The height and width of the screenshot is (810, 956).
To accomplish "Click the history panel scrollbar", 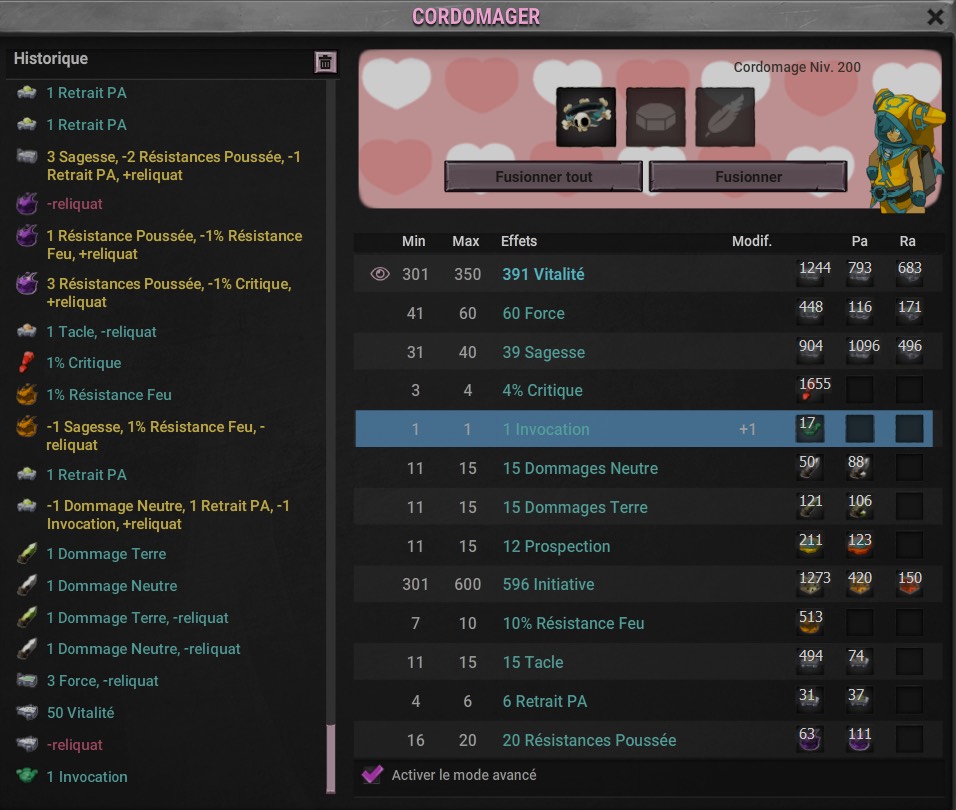I will (331, 758).
